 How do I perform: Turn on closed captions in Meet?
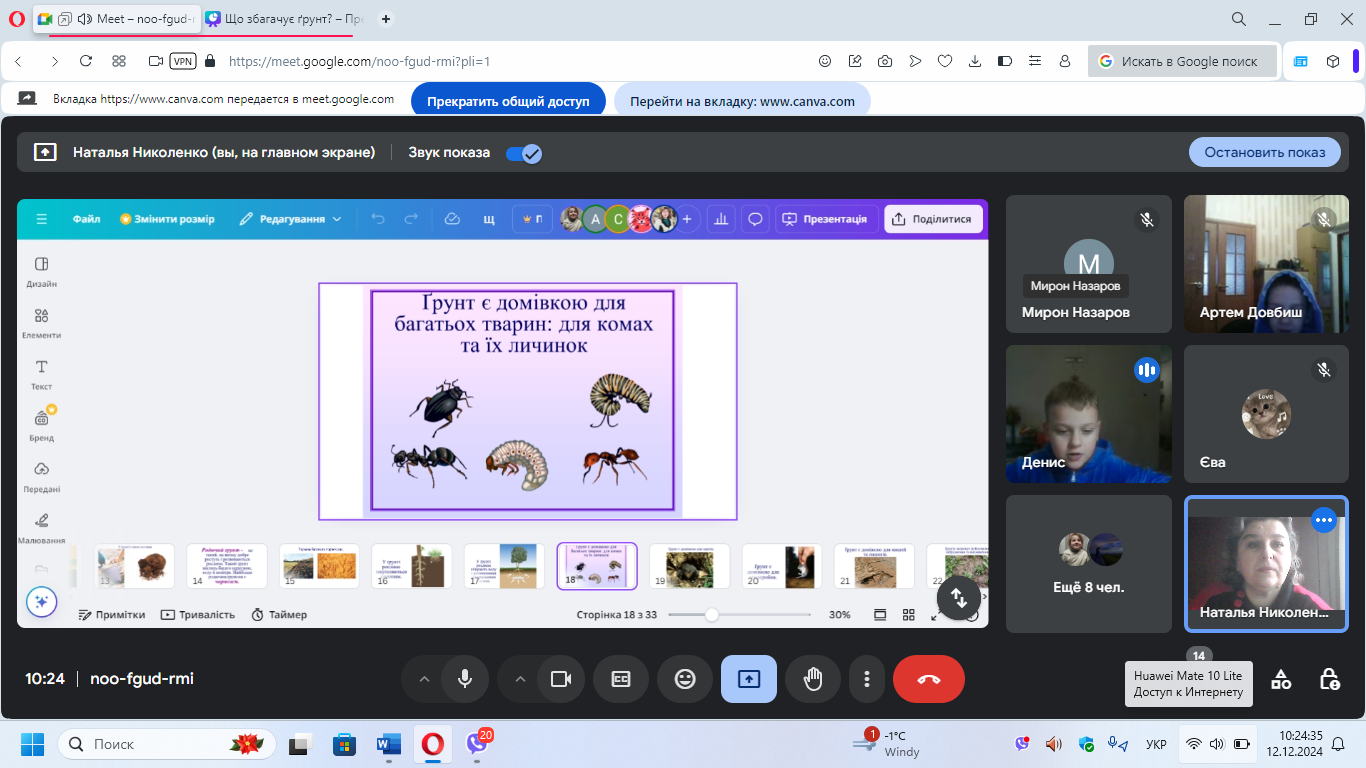pos(621,679)
